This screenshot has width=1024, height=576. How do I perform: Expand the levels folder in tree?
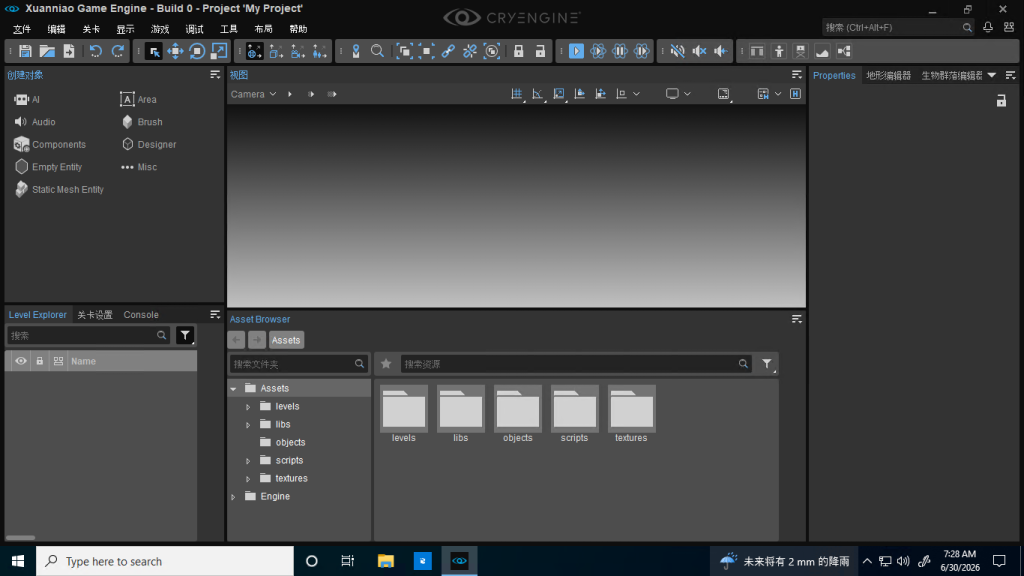click(248, 407)
